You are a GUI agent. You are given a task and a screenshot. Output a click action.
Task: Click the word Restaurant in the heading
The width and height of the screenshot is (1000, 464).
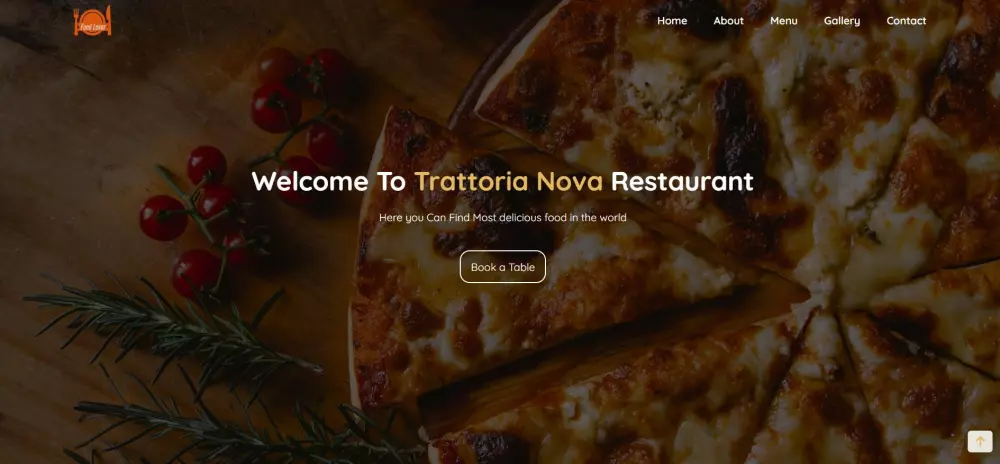click(682, 181)
